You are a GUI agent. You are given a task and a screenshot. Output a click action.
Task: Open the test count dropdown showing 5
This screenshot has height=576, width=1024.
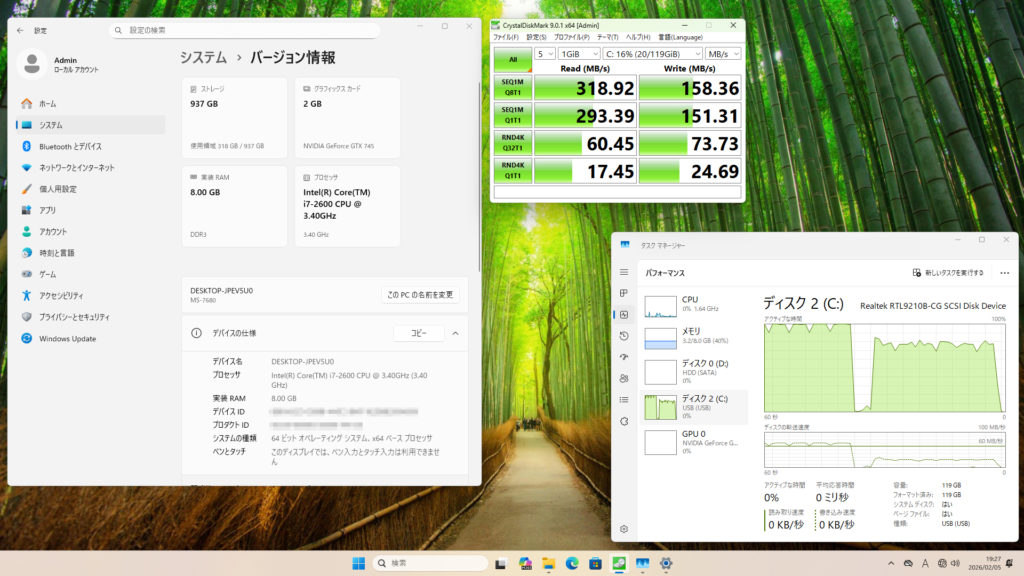pos(545,53)
